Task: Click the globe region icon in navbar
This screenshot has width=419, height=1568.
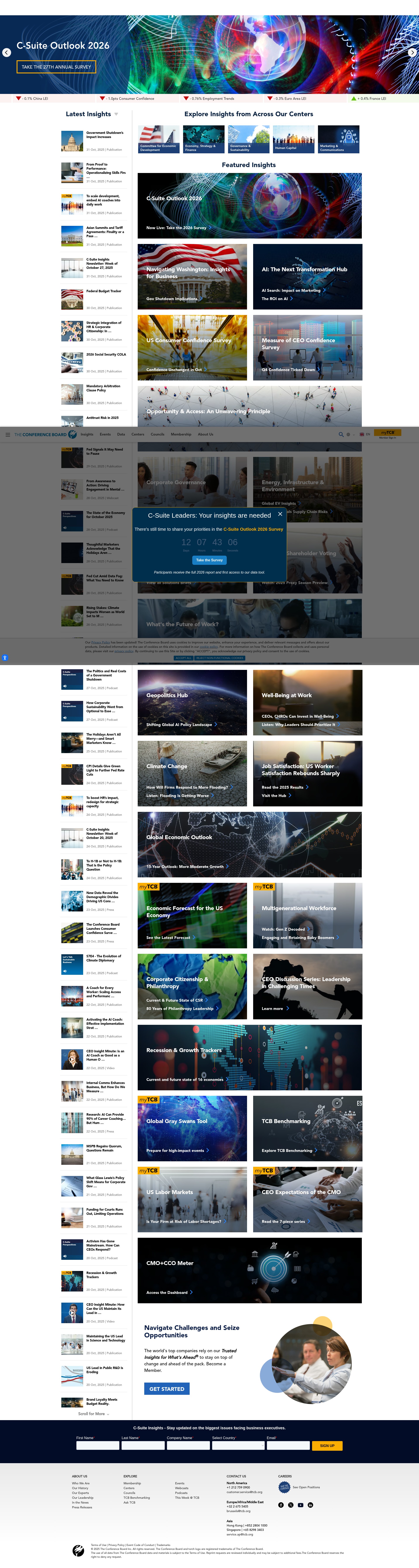Action: 349,435
